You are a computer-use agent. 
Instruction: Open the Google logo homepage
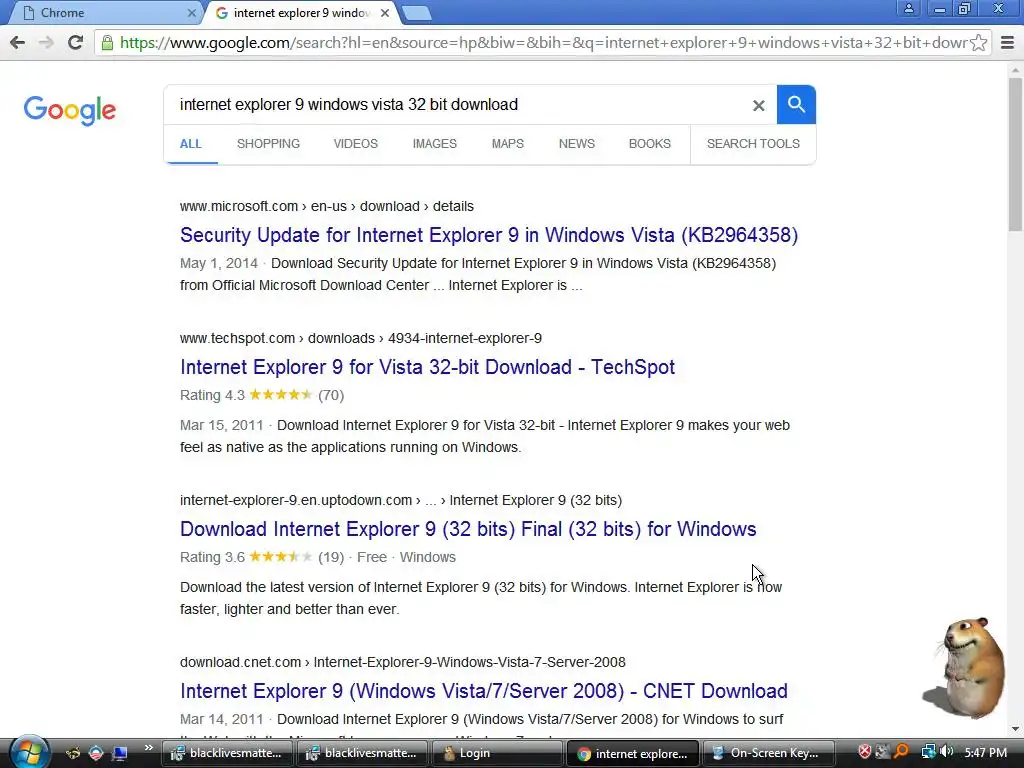pos(70,110)
